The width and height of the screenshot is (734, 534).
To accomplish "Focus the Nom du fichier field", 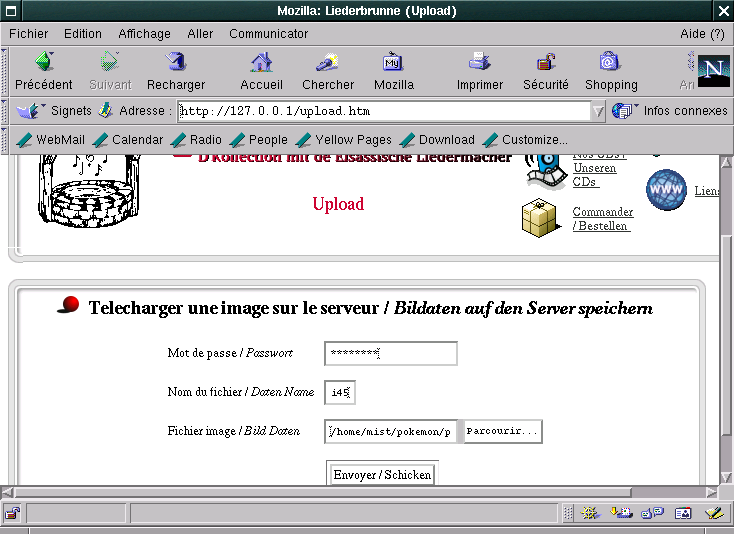I will [340, 393].
